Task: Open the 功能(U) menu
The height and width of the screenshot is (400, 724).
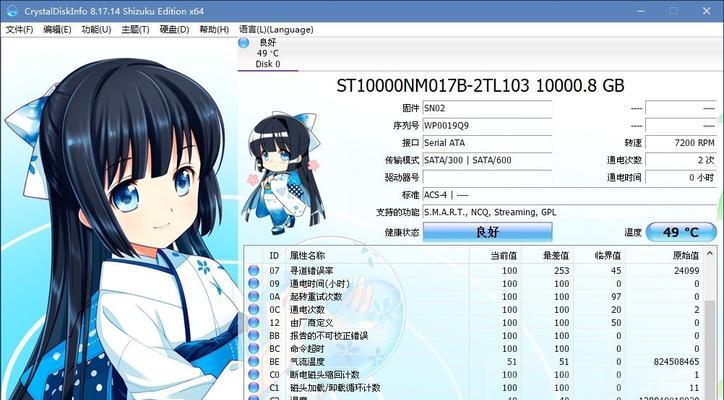Action: pos(96,30)
